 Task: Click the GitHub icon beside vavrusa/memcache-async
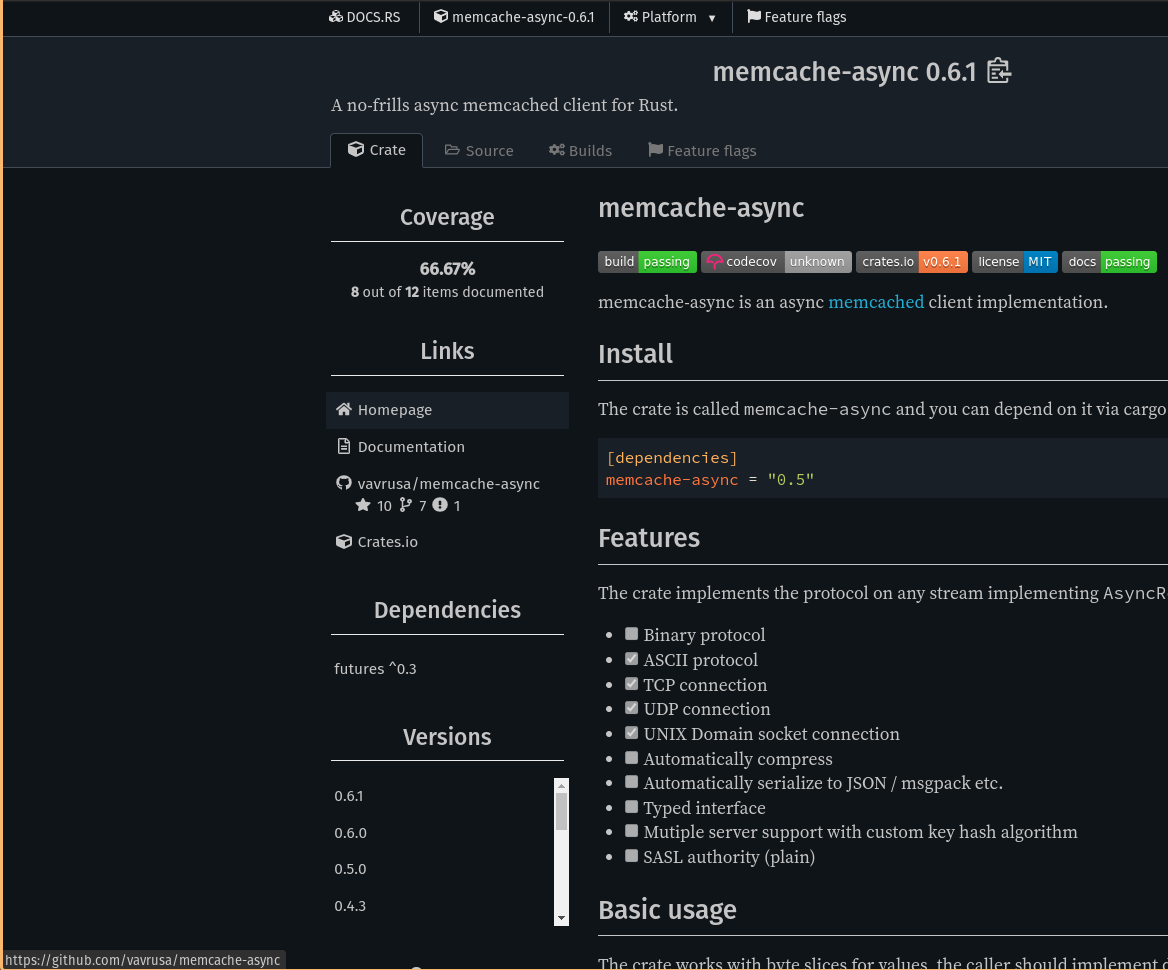click(x=343, y=483)
